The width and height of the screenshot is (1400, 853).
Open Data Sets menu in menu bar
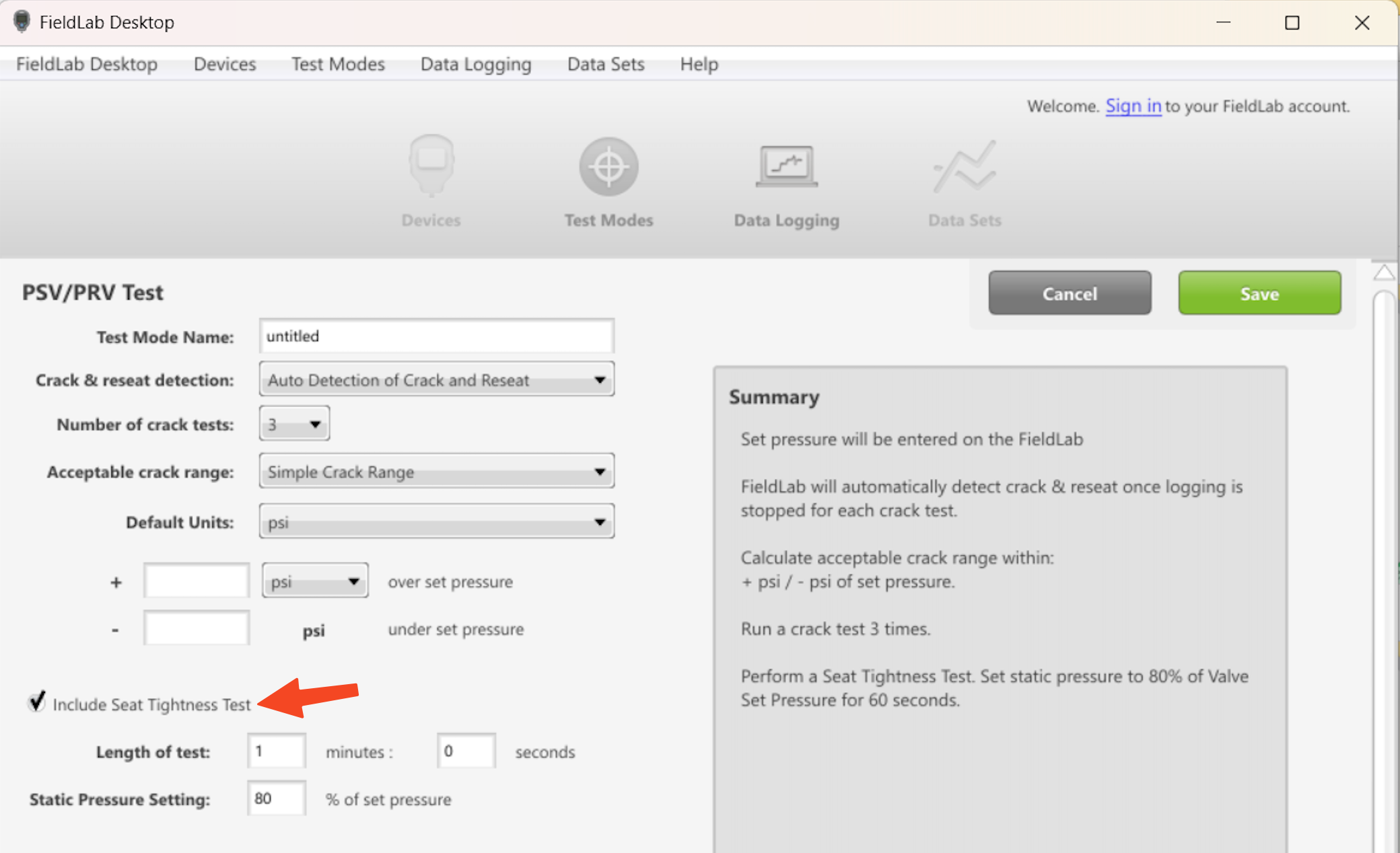click(x=606, y=64)
